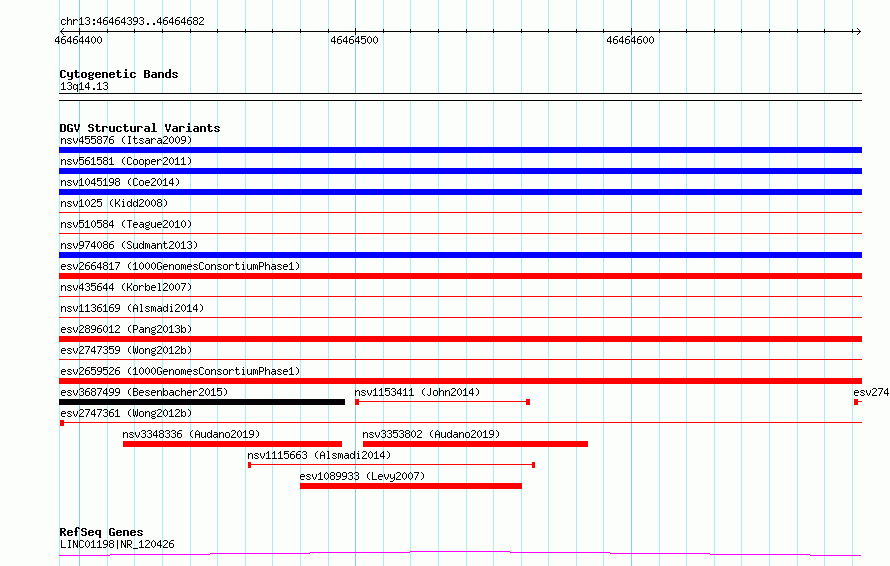Open esv3687499 (Besenbacher2015) label
The height and width of the screenshot is (566, 890).
pyautogui.click(x=144, y=392)
